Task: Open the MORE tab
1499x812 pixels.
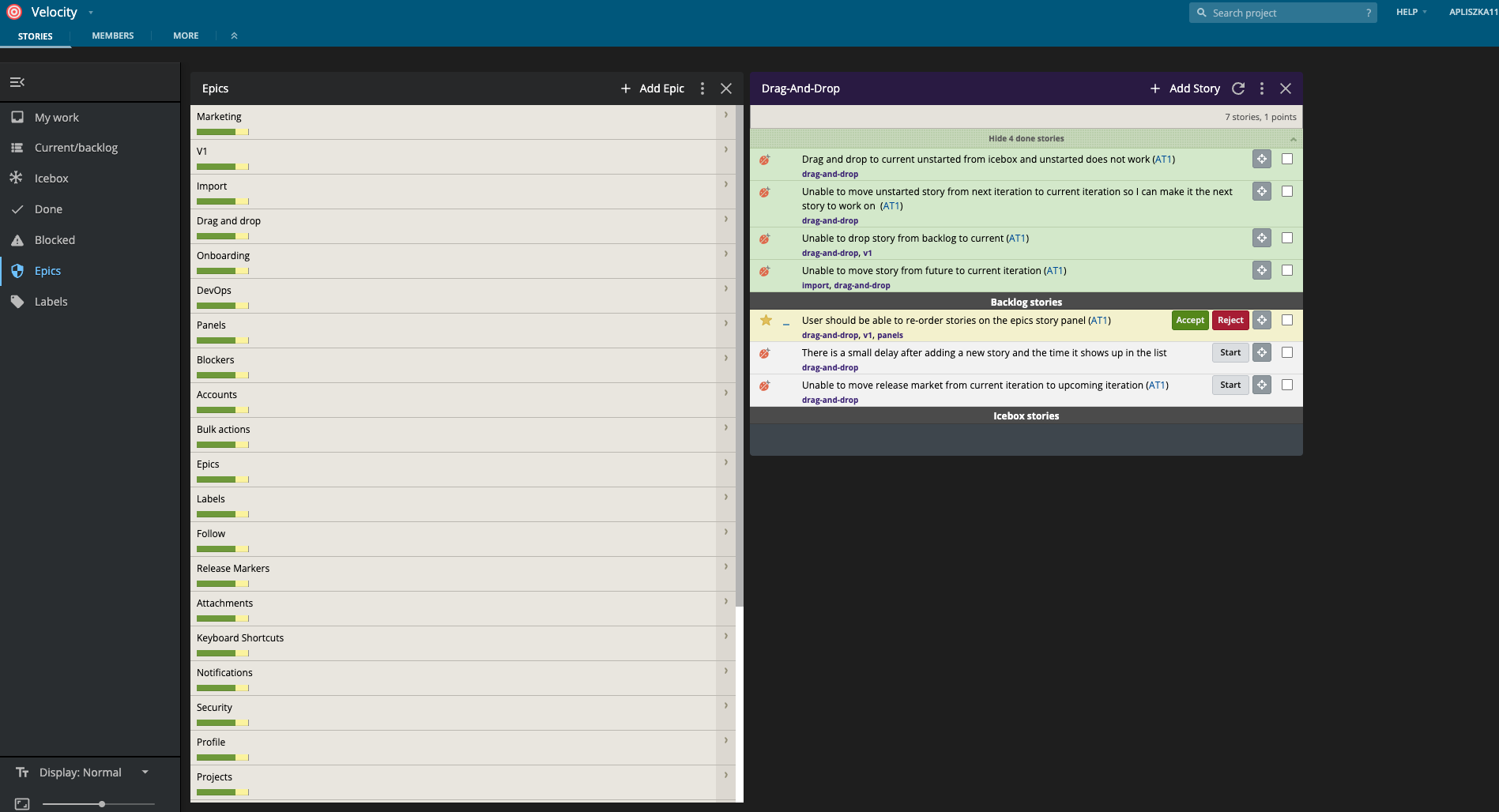Action: coord(186,36)
